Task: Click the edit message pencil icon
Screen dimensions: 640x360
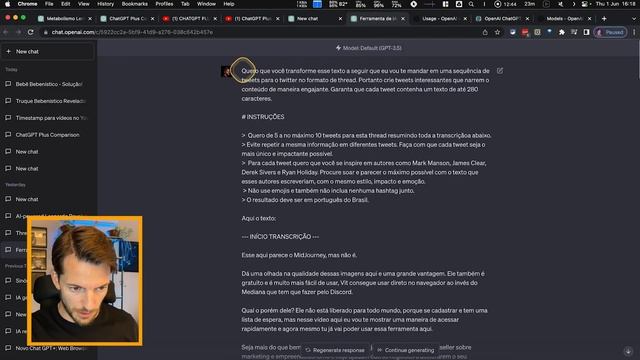Action: [x=500, y=71]
